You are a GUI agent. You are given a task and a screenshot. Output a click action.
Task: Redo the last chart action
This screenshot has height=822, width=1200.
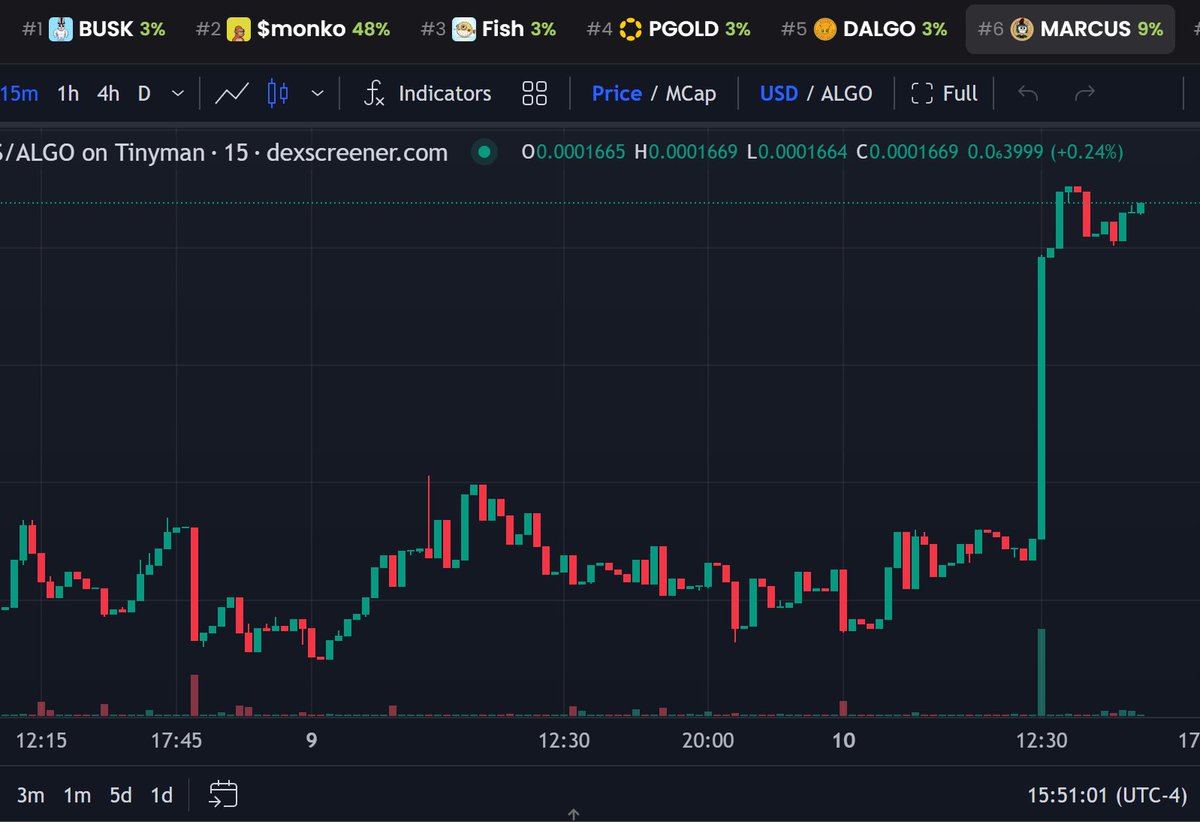1084,94
